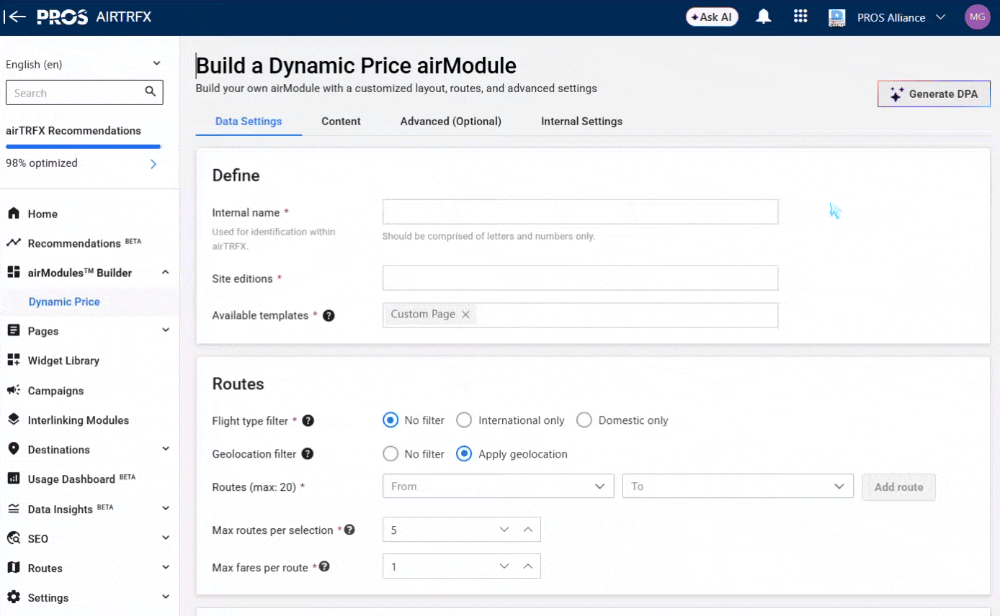Image resolution: width=1000 pixels, height=616 pixels.
Task: Show help for Available templates
Action: (x=328, y=316)
